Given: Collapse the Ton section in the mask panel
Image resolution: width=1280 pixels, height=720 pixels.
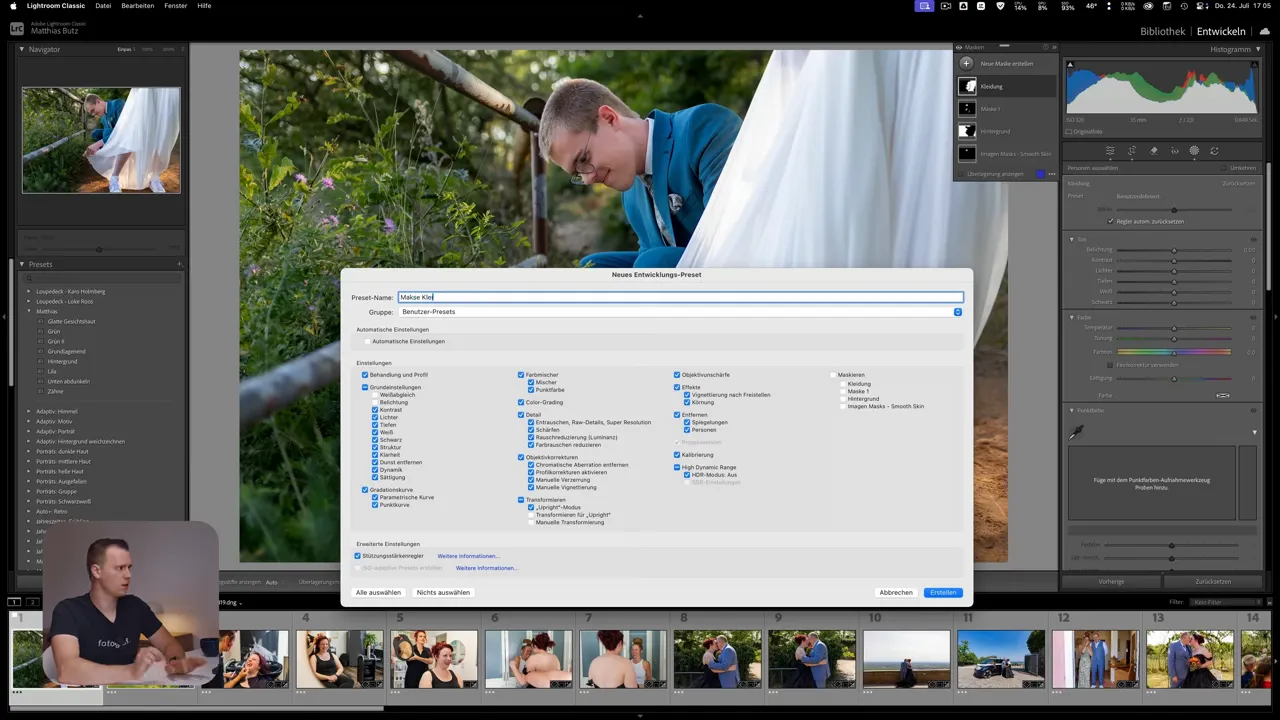Looking at the screenshot, I should (x=1072, y=239).
